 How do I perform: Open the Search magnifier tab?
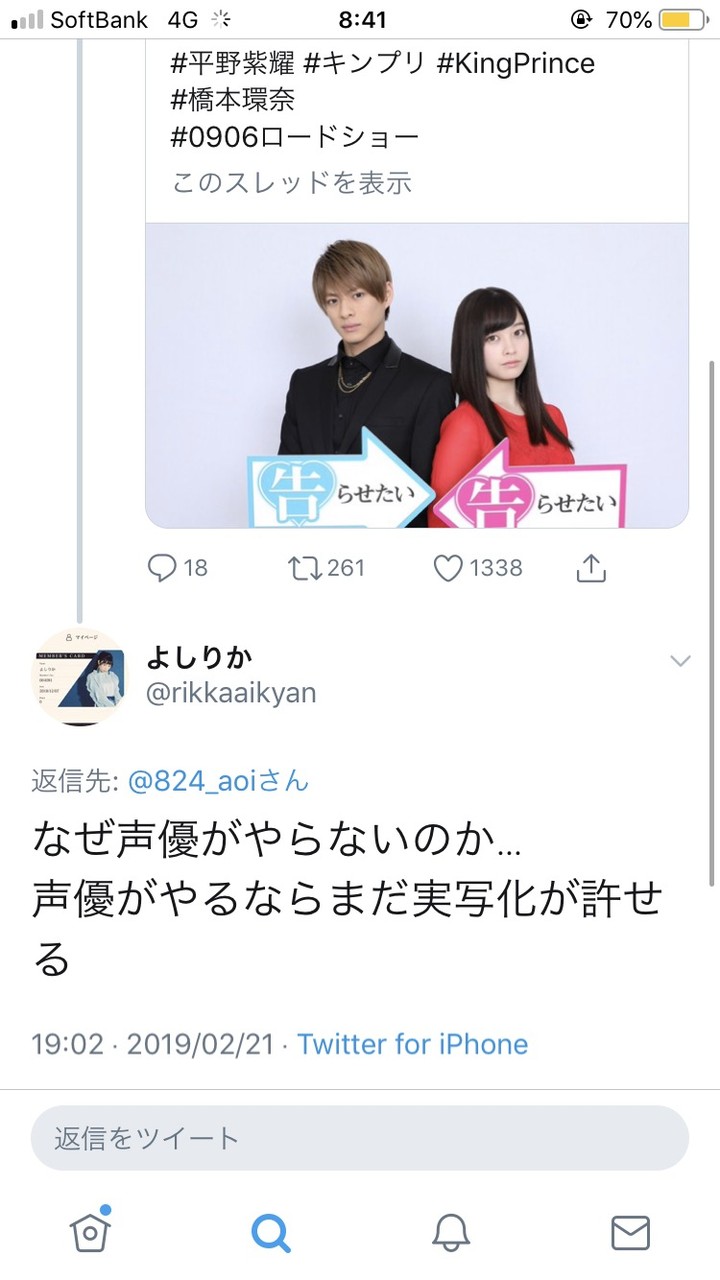(x=270, y=1232)
